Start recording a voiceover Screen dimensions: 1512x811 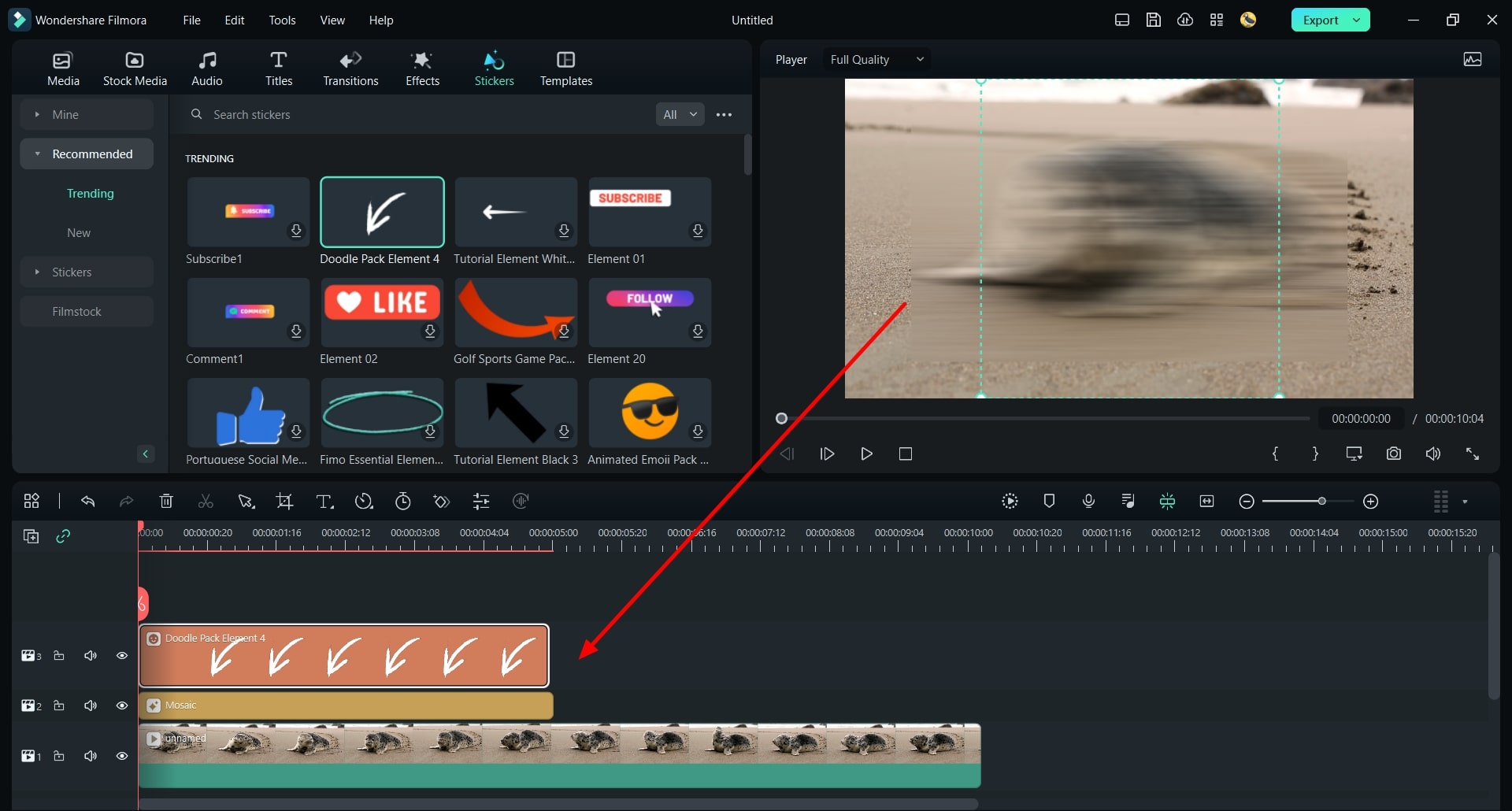[1088, 501]
